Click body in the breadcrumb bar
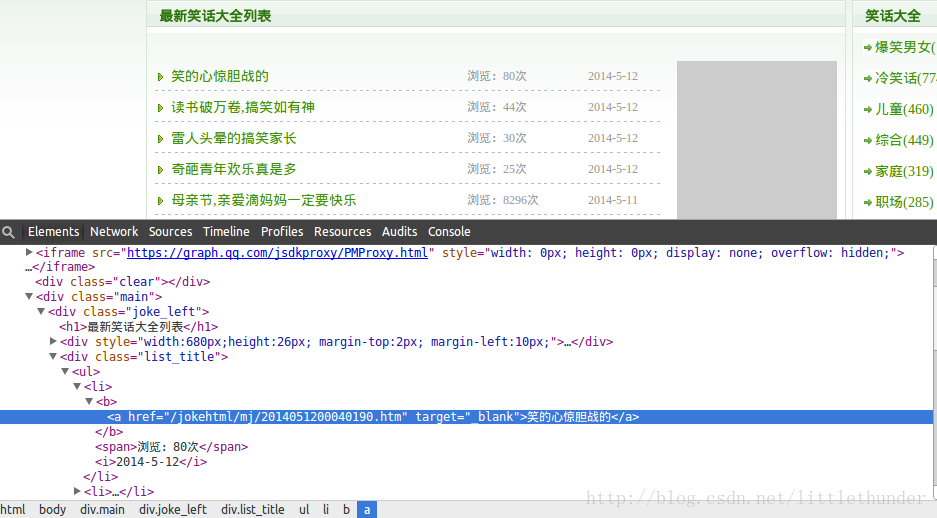 (x=53, y=510)
